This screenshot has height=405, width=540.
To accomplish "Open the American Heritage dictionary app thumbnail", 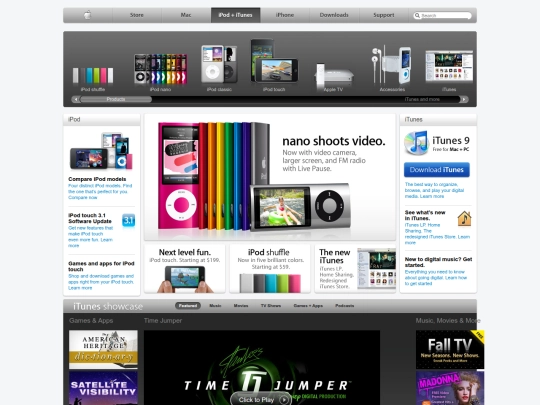I will 103,350.
